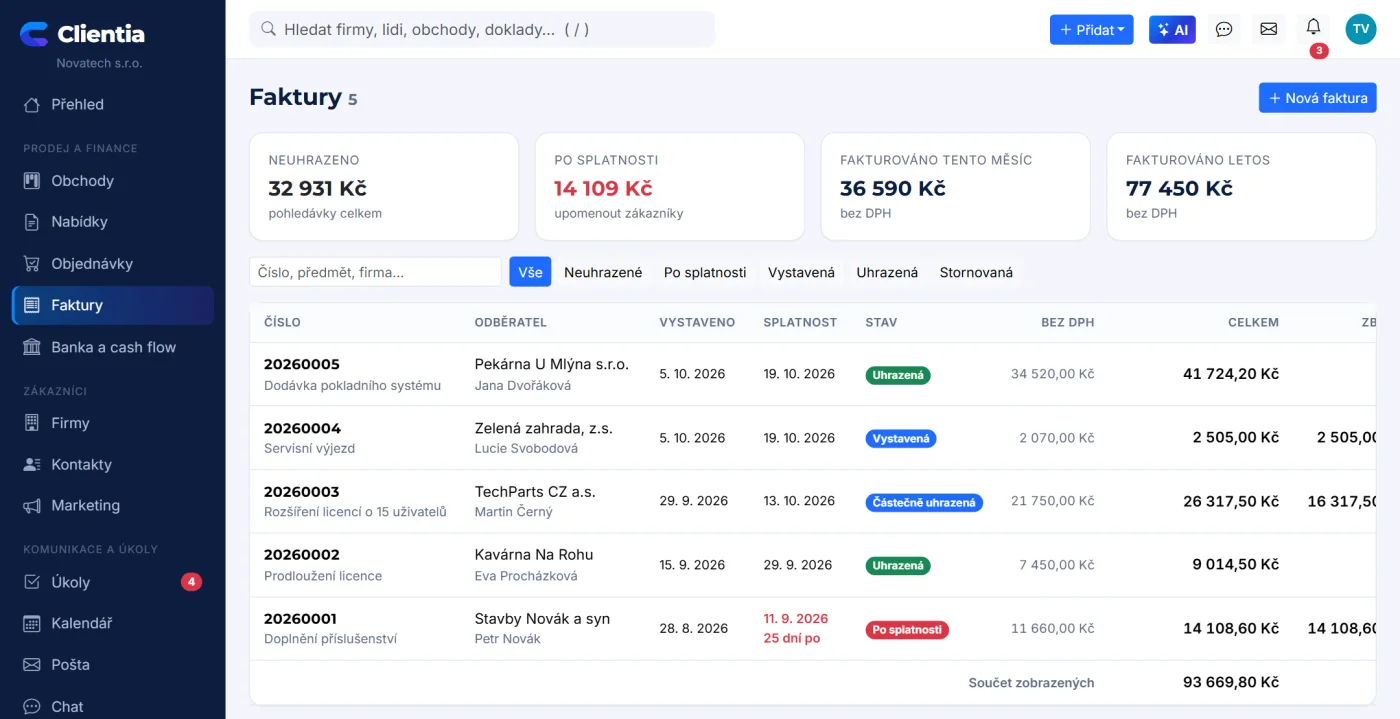
Task: Open Firmy building icon
Action: pyautogui.click(x=32, y=423)
